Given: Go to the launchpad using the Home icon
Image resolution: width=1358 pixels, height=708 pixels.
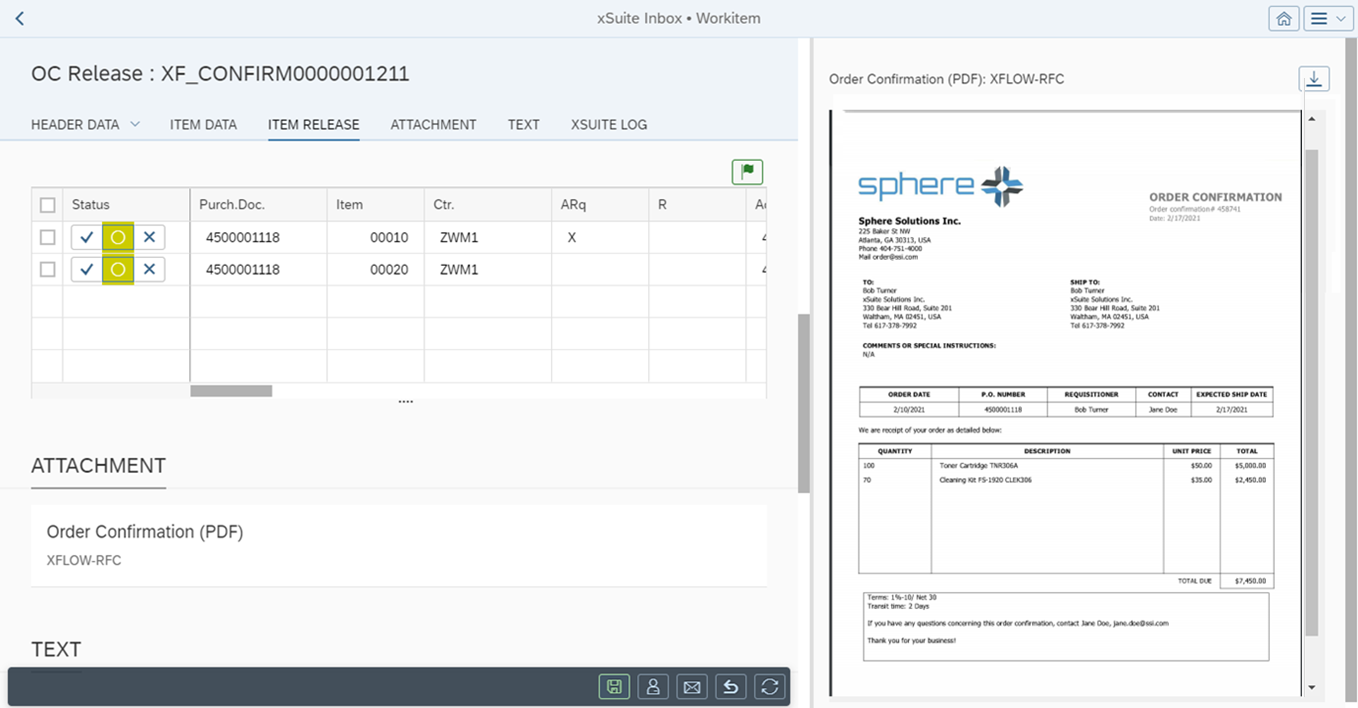Looking at the screenshot, I should [x=1284, y=18].
